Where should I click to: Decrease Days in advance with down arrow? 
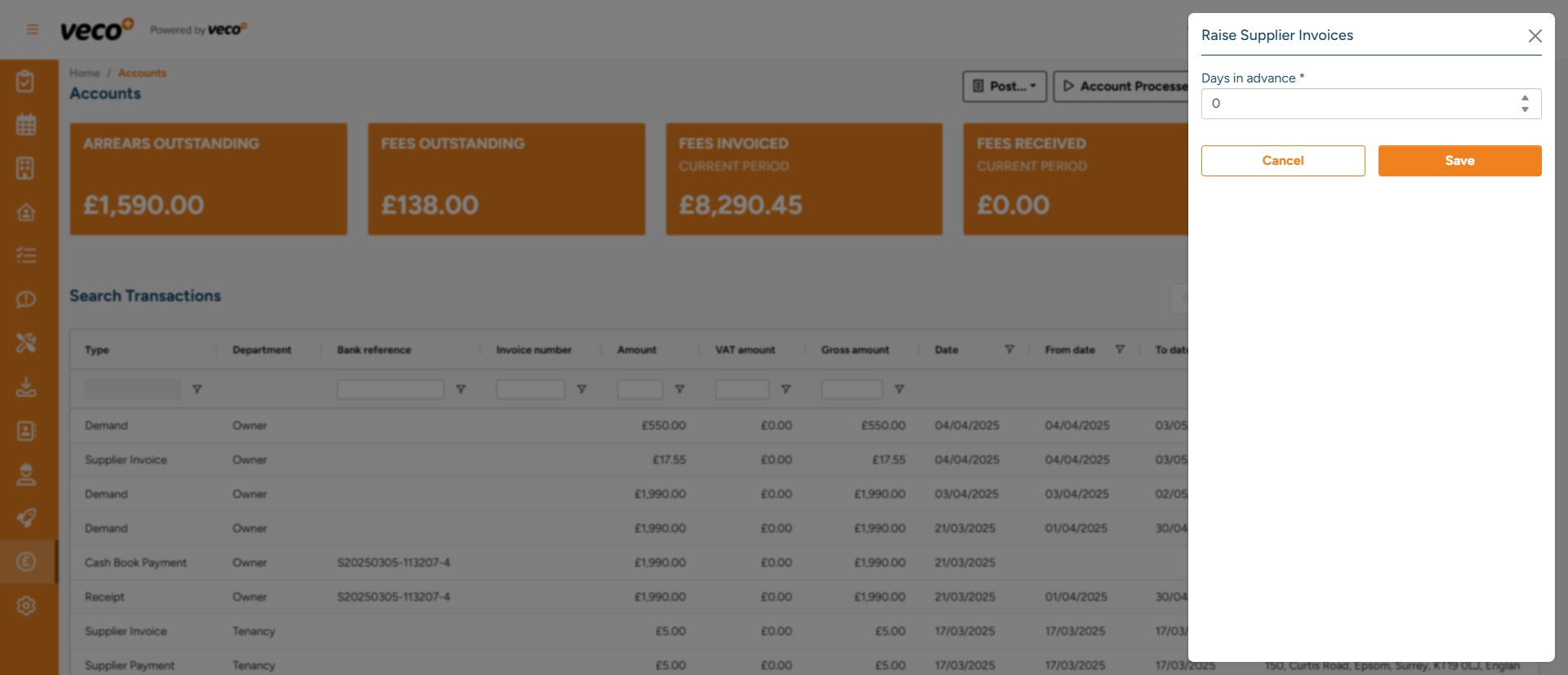coord(1525,109)
